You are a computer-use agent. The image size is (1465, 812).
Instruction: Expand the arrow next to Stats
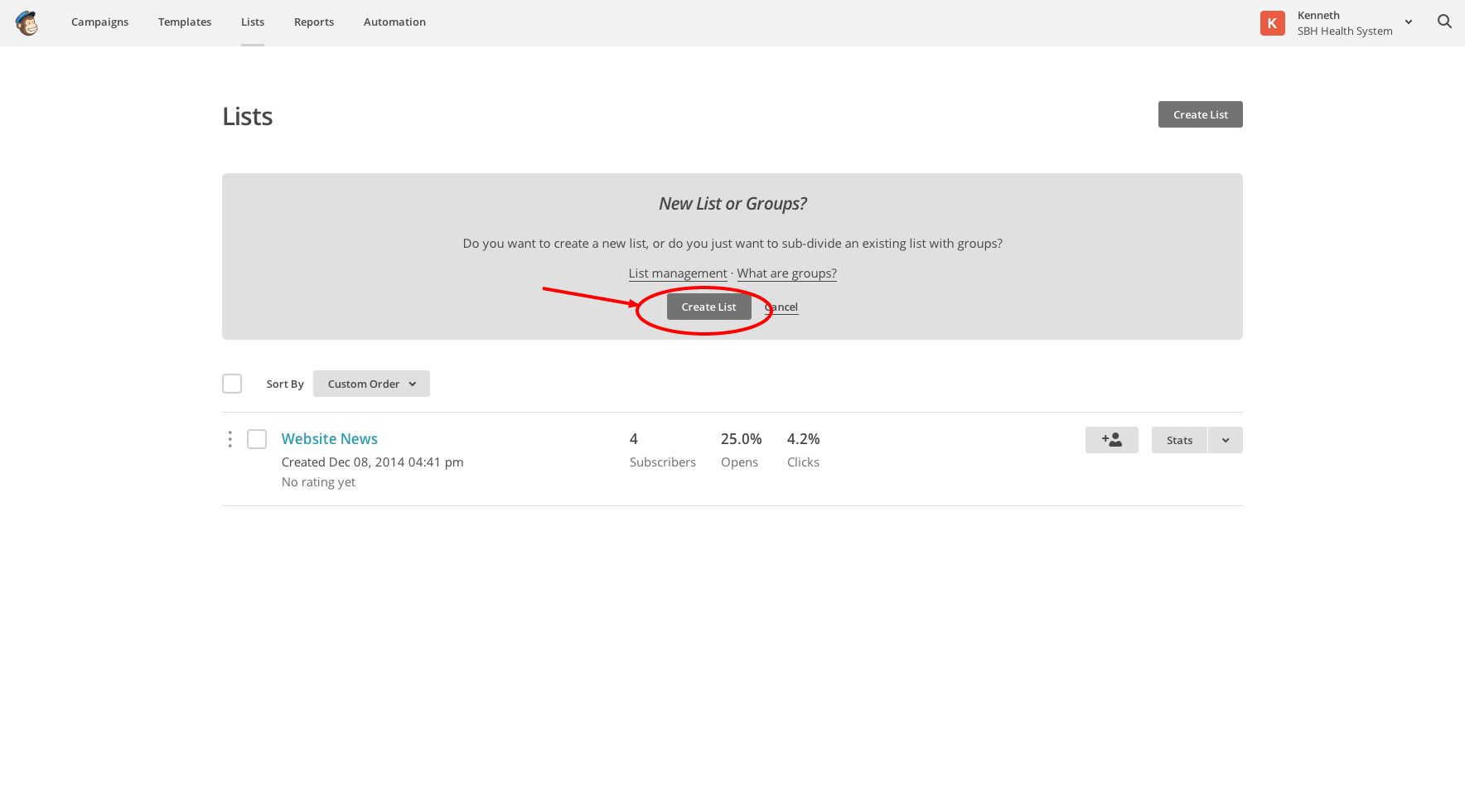tap(1225, 440)
